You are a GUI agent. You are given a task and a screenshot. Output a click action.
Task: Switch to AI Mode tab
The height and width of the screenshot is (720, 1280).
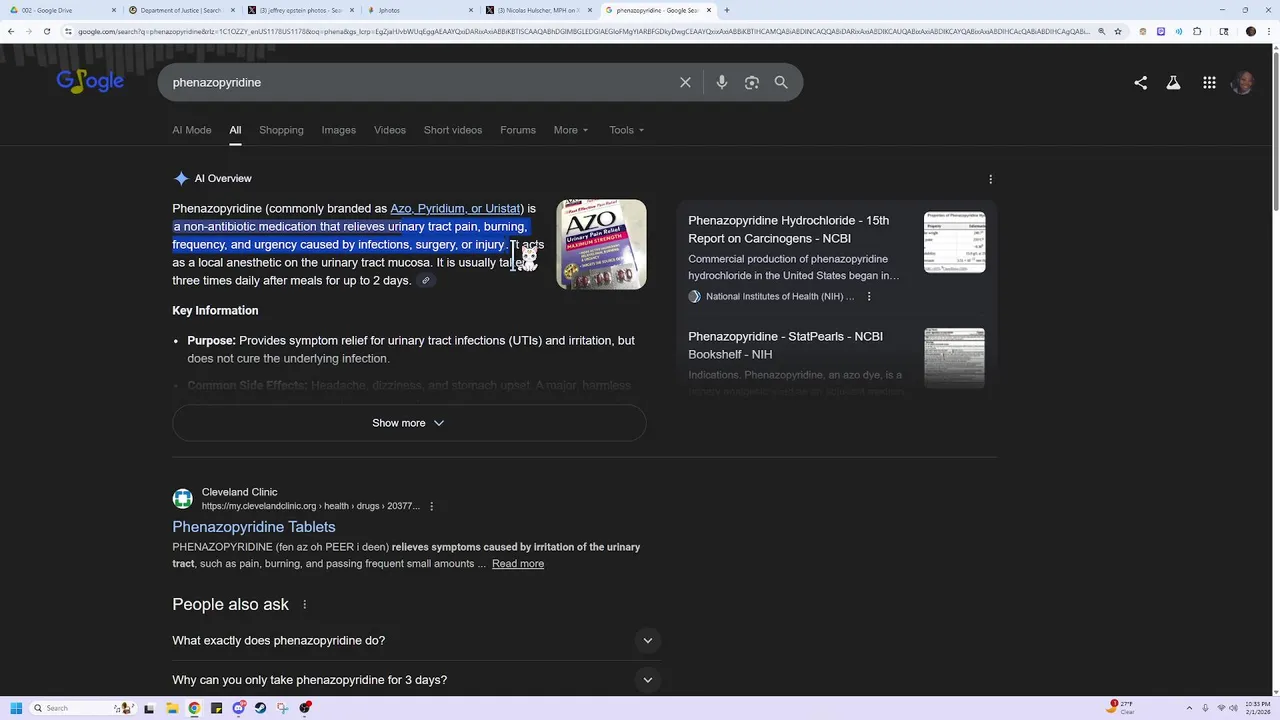coord(192,130)
